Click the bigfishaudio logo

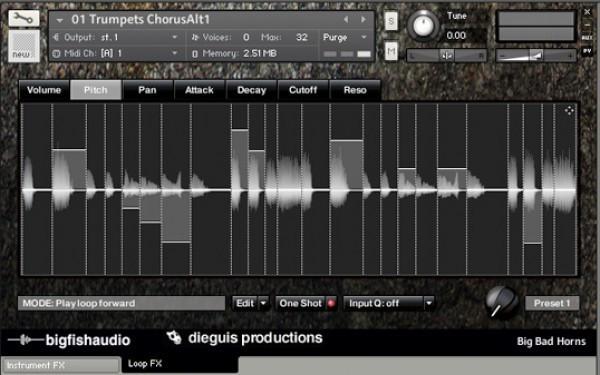(x=69, y=340)
